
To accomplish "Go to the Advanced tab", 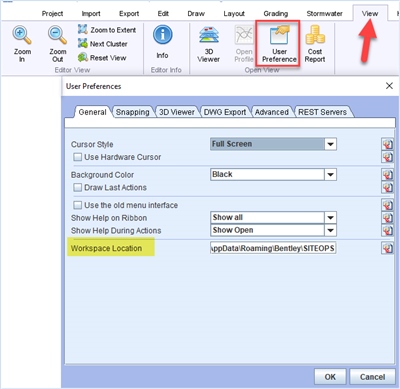I will click(x=272, y=112).
